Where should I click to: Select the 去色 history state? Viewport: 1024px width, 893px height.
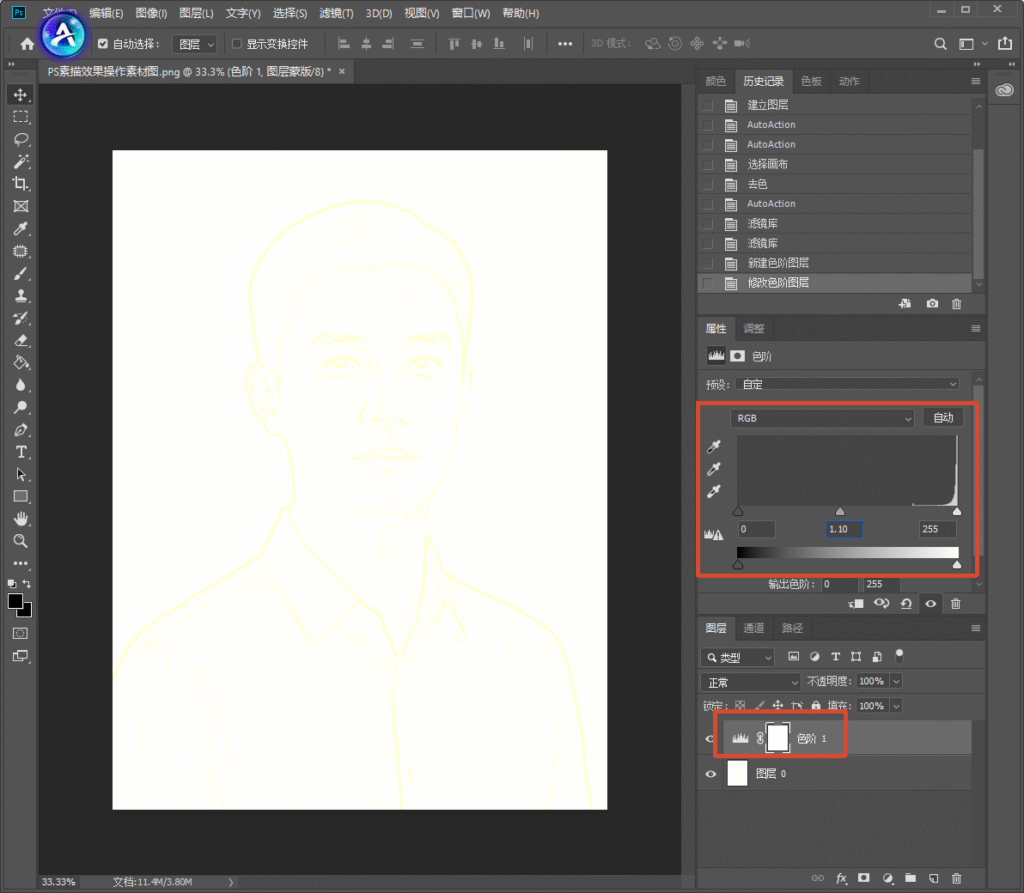835,184
